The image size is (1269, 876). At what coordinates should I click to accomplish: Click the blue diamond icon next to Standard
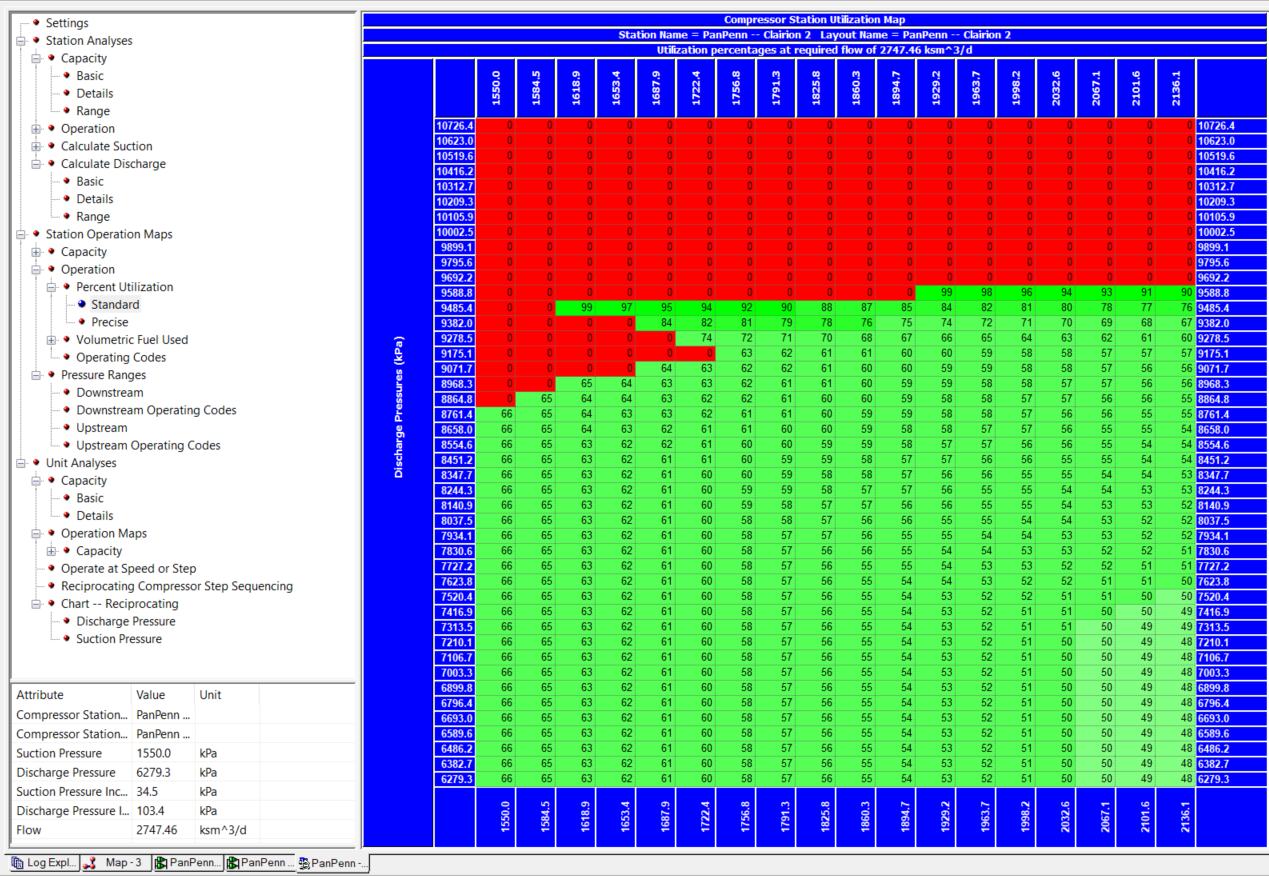[x=81, y=304]
